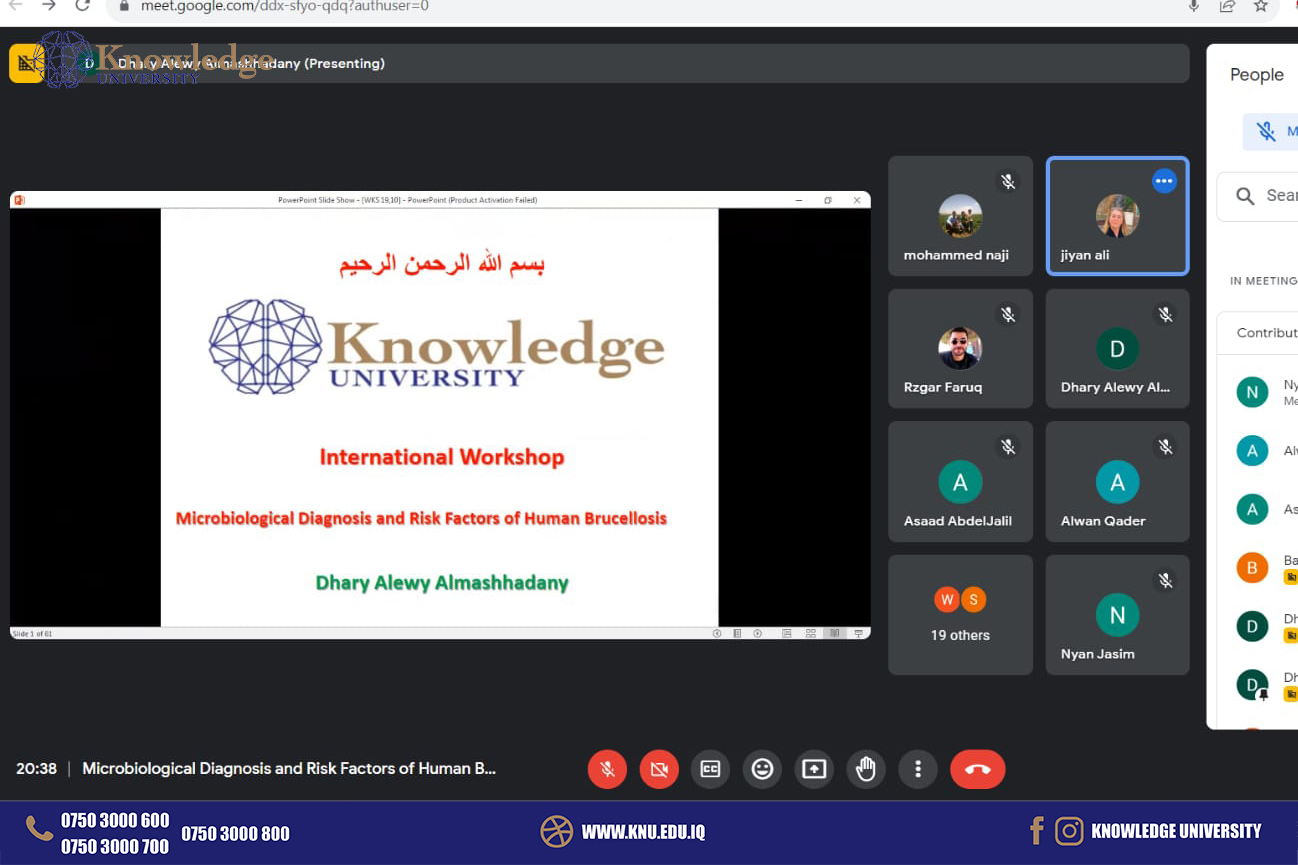Click the Mute all button in People panel

1271,132
